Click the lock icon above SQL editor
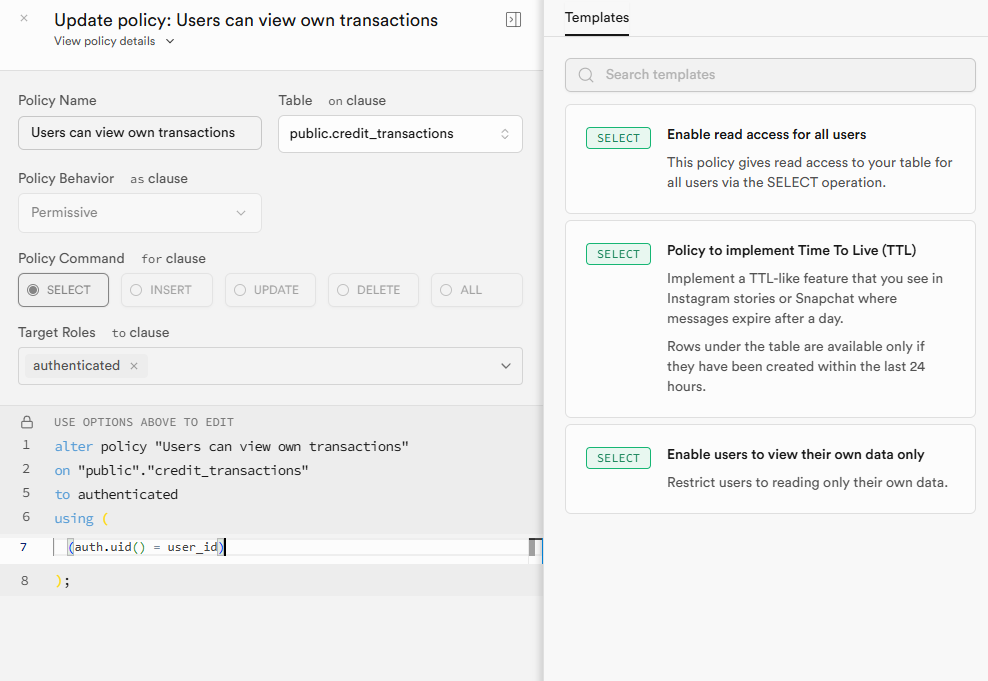Viewport: 988px width, 681px height. [27, 422]
